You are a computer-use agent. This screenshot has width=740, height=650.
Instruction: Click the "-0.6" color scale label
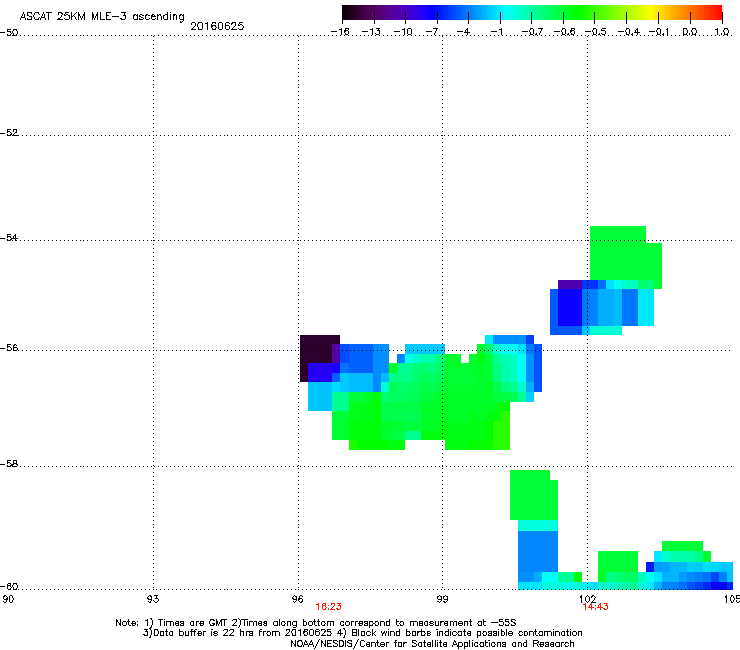point(564,32)
